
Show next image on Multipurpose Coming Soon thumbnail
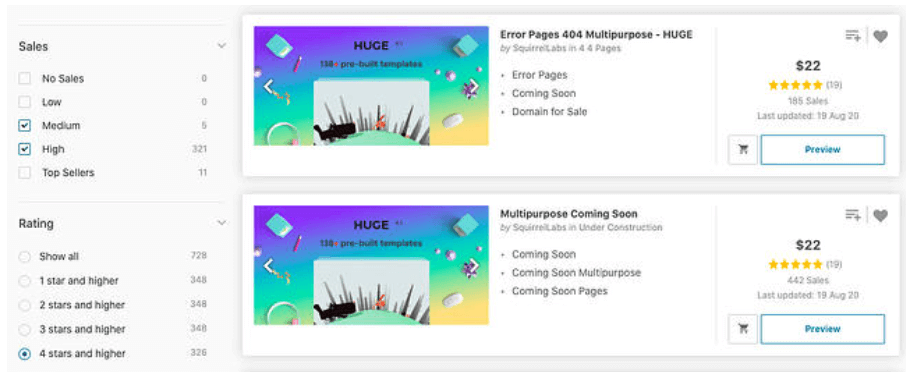(x=474, y=266)
